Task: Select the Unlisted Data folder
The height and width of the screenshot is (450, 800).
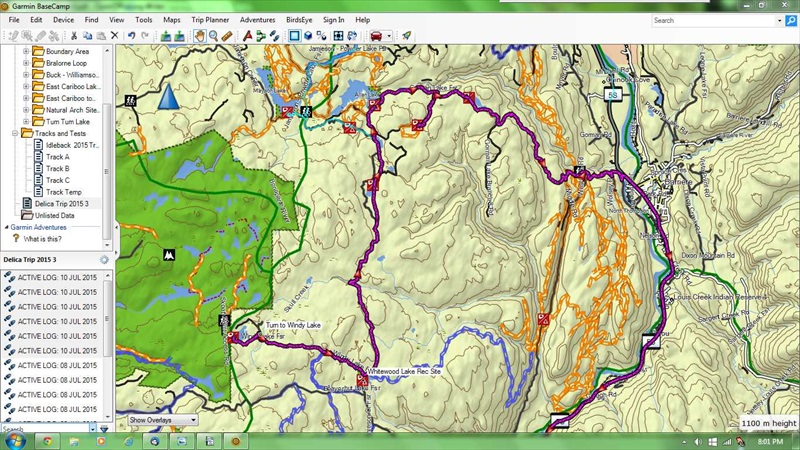Action: click(55, 215)
